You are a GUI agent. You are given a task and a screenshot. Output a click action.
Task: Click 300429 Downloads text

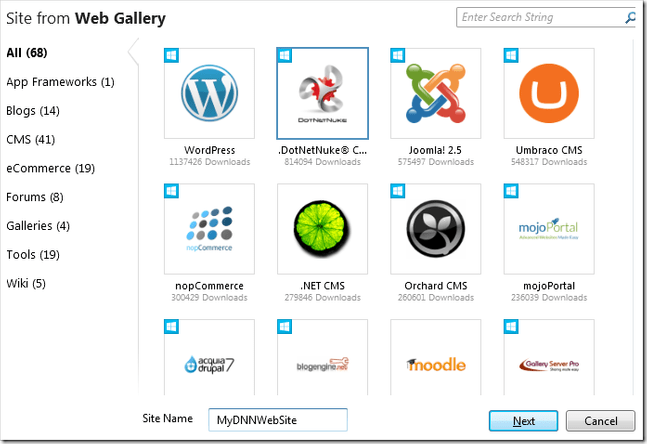(x=210, y=298)
